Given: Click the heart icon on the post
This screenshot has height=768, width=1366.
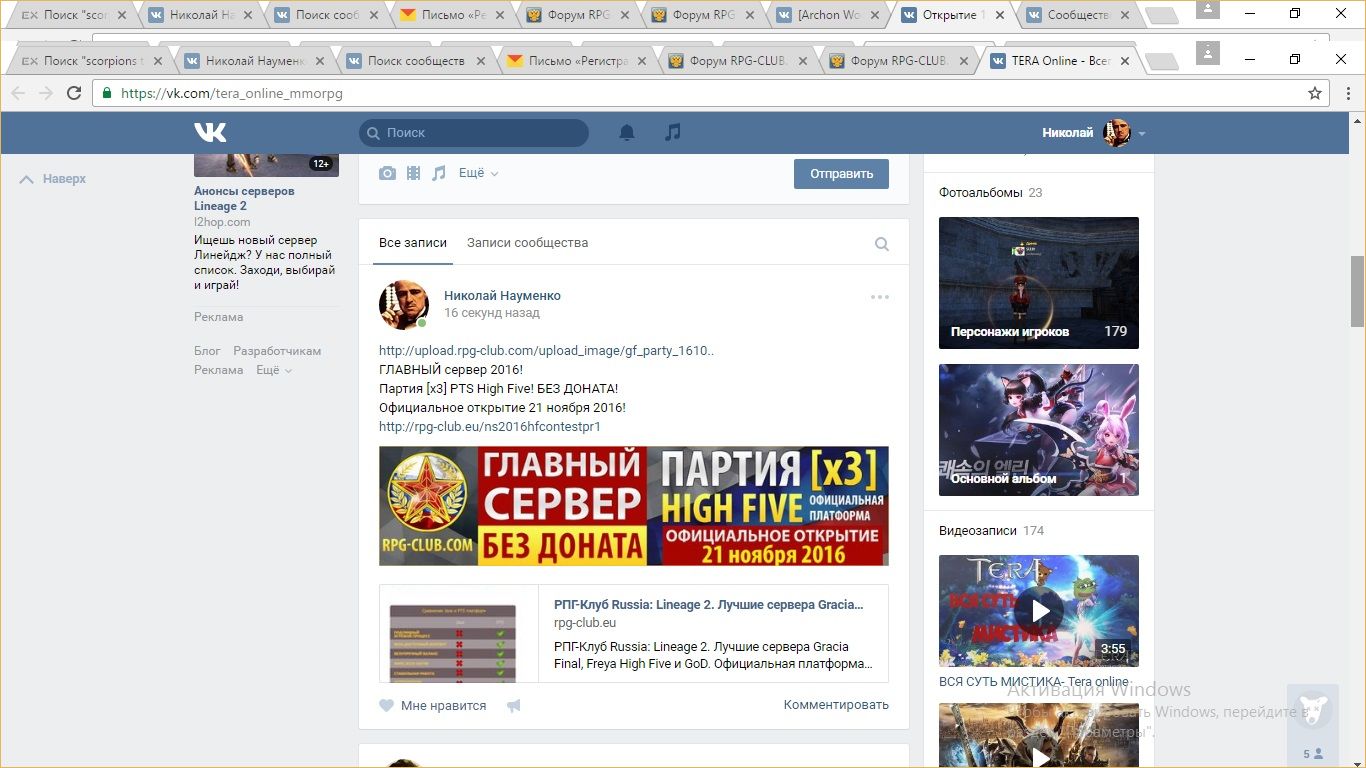Looking at the screenshot, I should coord(387,705).
